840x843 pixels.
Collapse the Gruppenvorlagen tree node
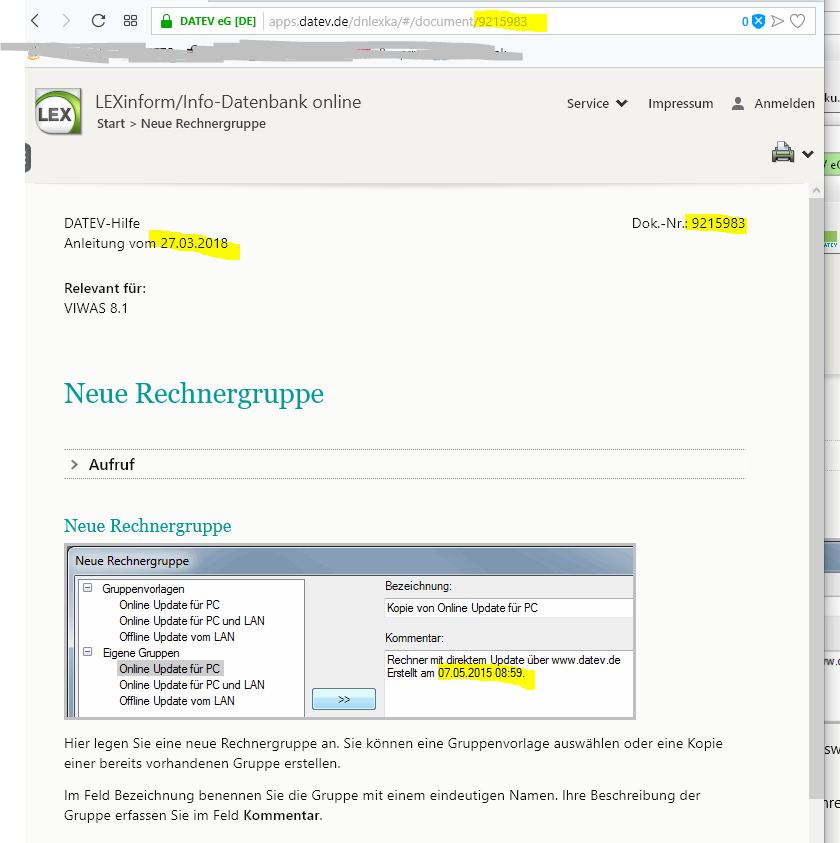point(88,588)
